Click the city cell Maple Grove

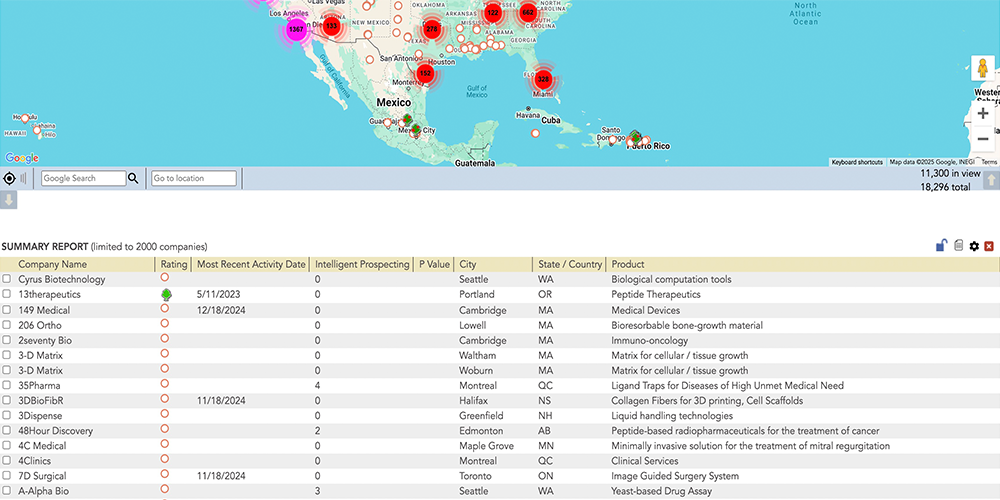pos(487,446)
